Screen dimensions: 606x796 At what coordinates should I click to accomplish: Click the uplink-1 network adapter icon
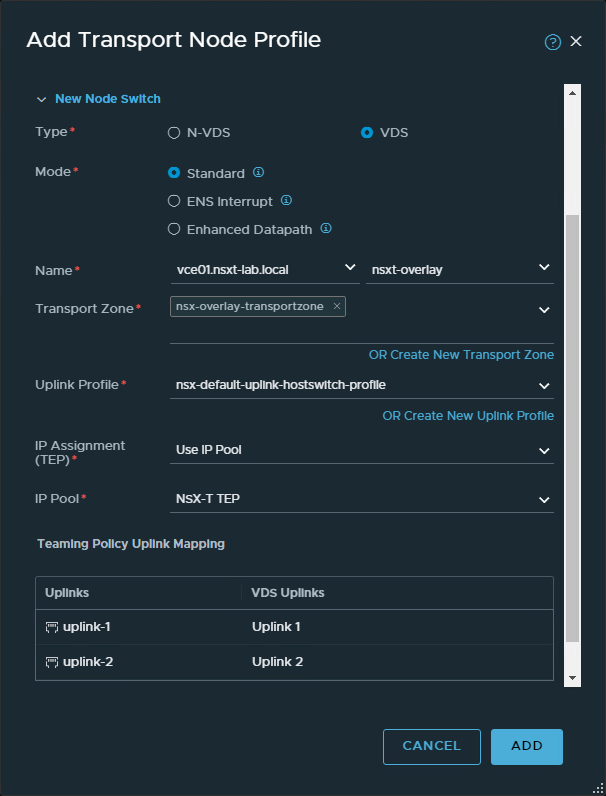coord(52,627)
